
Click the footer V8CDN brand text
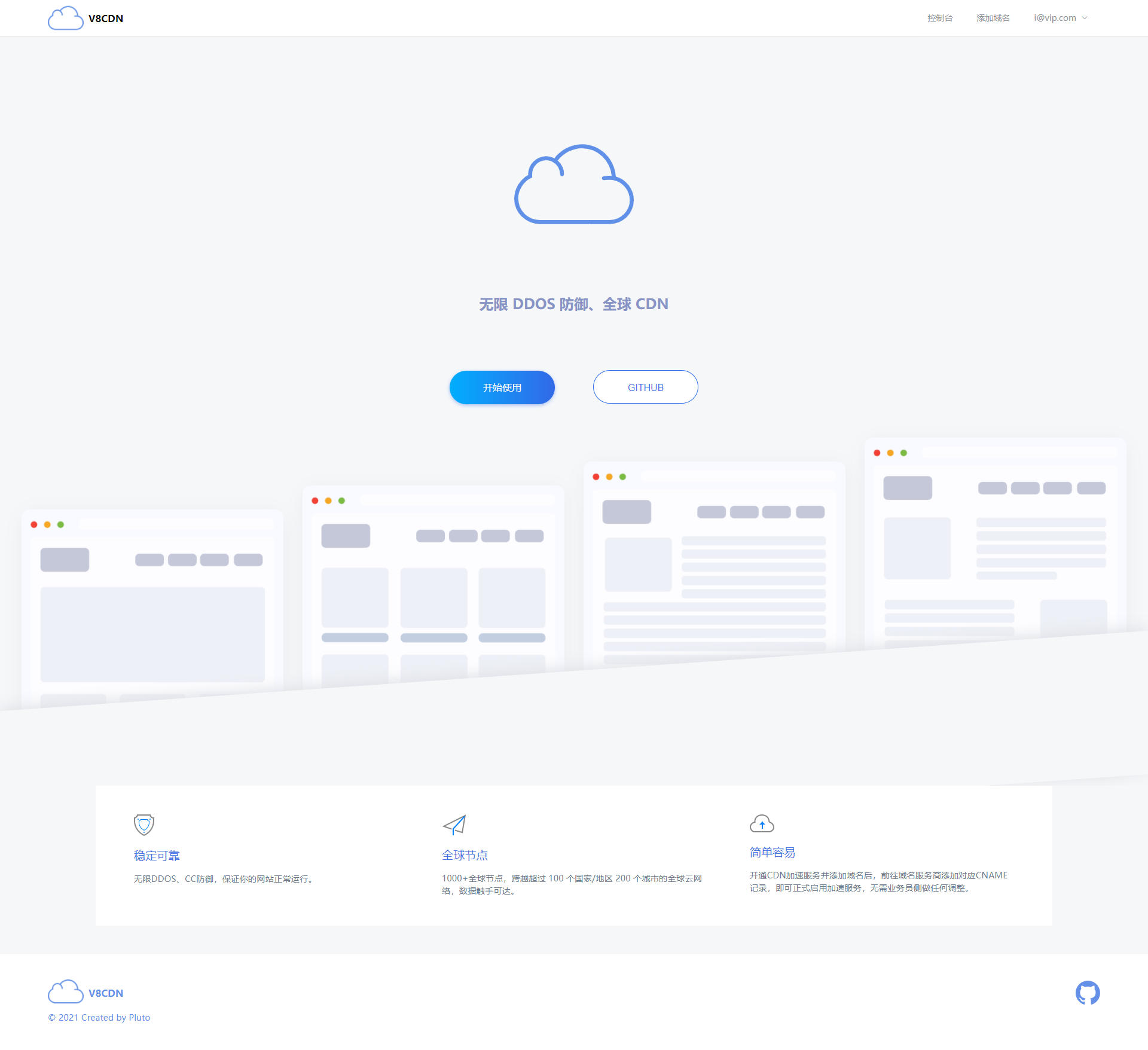[106, 993]
